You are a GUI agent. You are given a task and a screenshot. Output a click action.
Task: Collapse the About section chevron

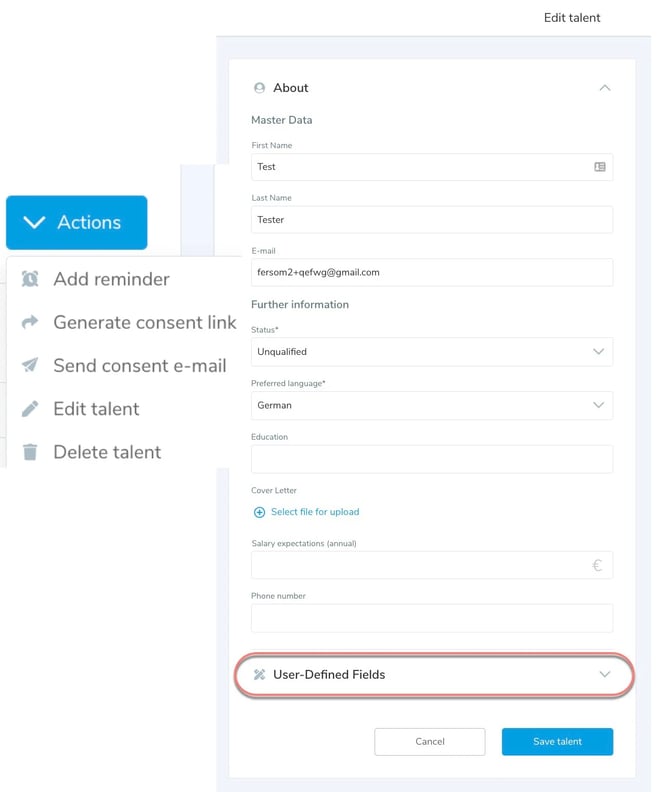[x=604, y=88]
